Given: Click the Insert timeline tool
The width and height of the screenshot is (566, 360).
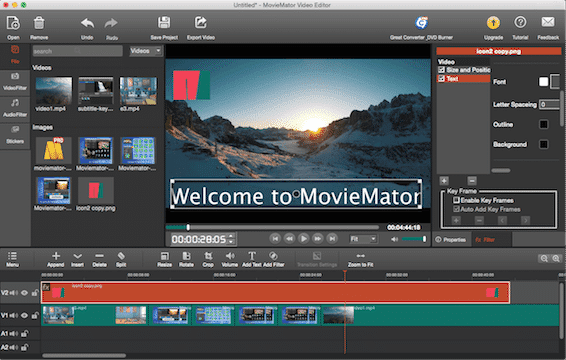Looking at the screenshot, I should click(77, 256).
